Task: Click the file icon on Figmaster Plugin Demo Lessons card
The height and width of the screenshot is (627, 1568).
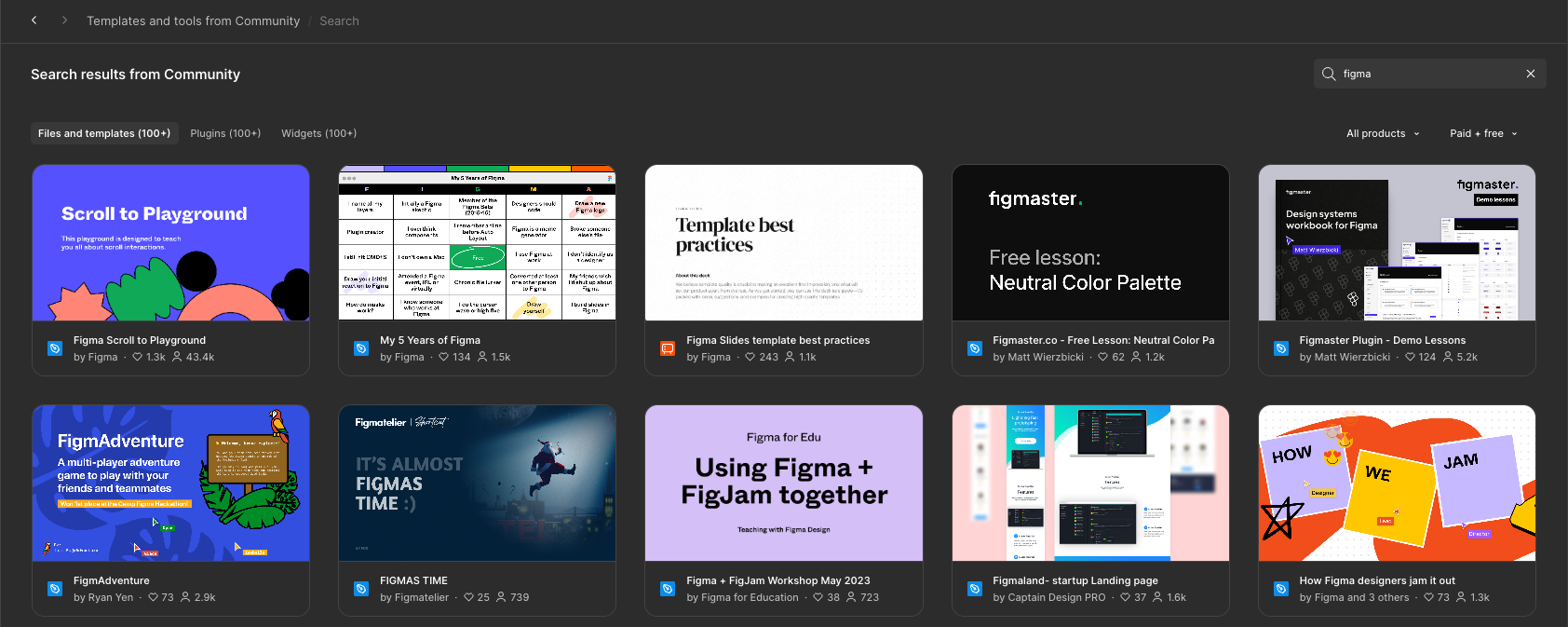Action: pyautogui.click(x=1281, y=348)
